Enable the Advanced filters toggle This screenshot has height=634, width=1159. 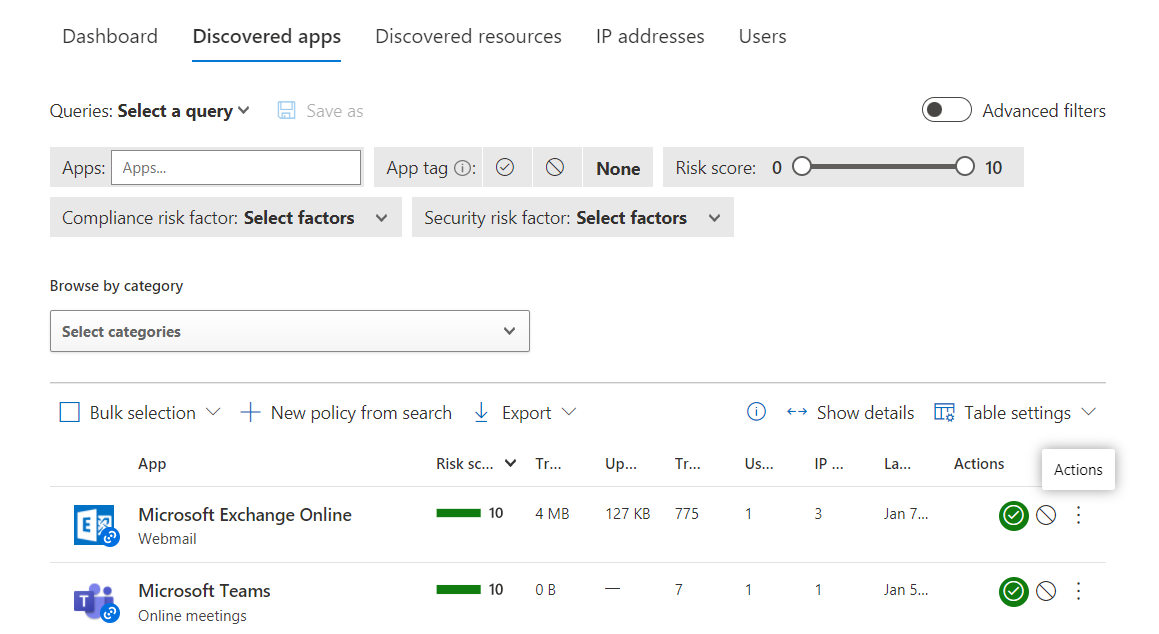click(x=946, y=110)
